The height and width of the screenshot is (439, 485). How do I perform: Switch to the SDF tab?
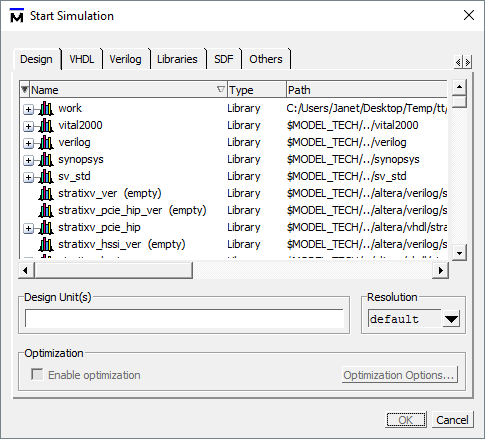pyautogui.click(x=224, y=59)
